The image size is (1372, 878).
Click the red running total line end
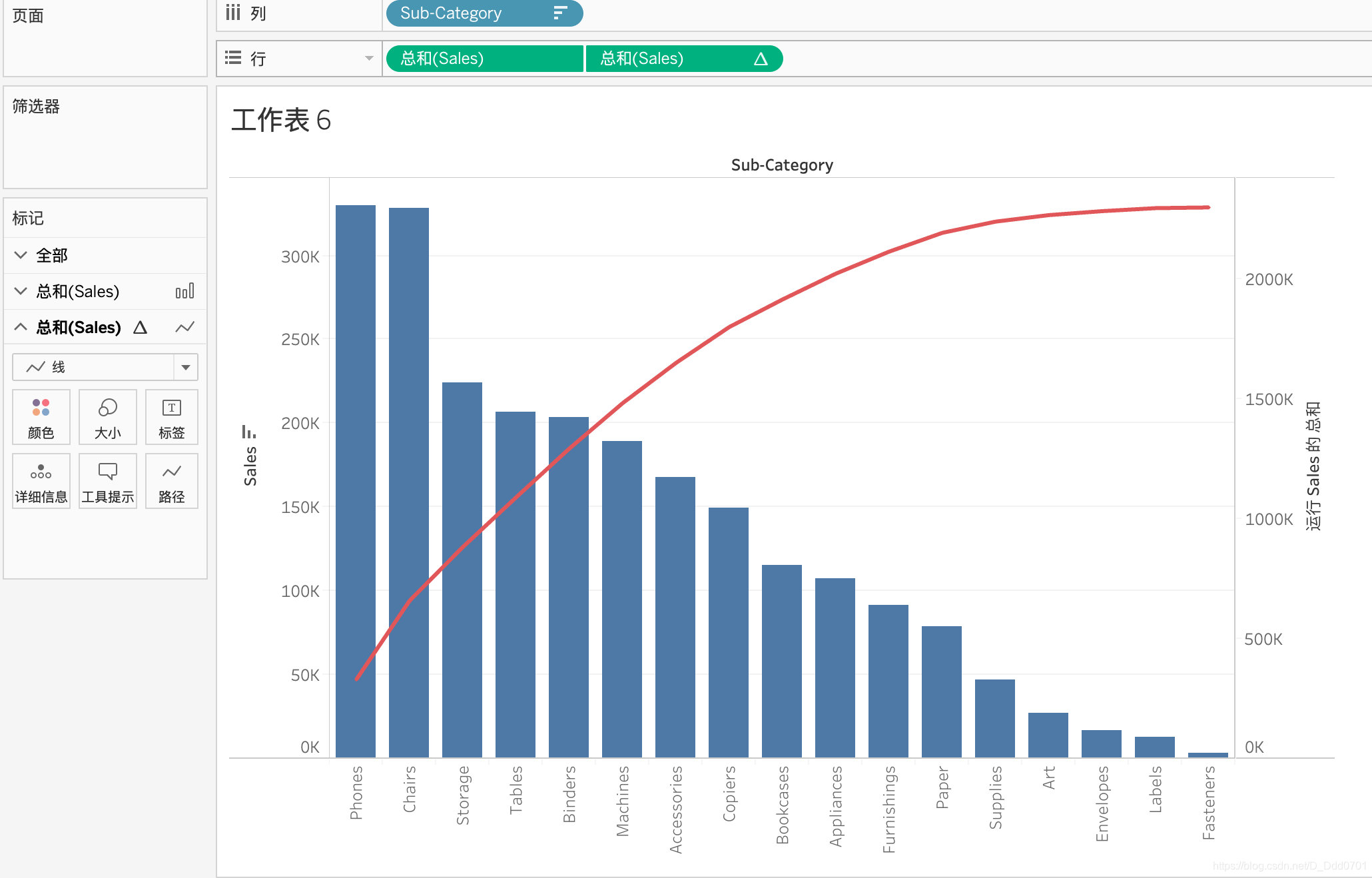pyautogui.click(x=1207, y=207)
